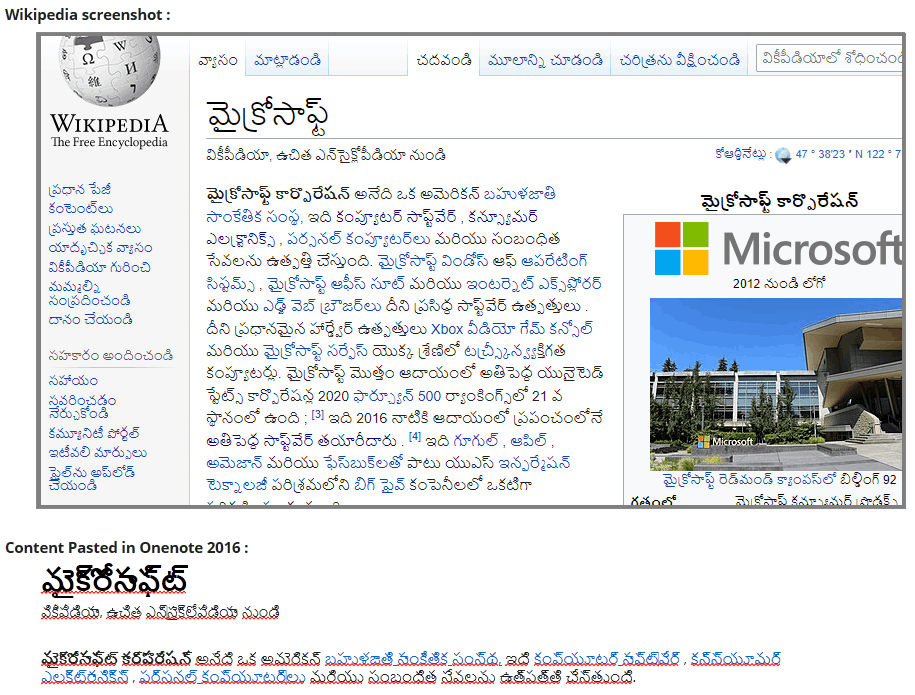
Task: Open యాదృచ్ఛిక వ్యాసం random article link
Action: click(100, 248)
